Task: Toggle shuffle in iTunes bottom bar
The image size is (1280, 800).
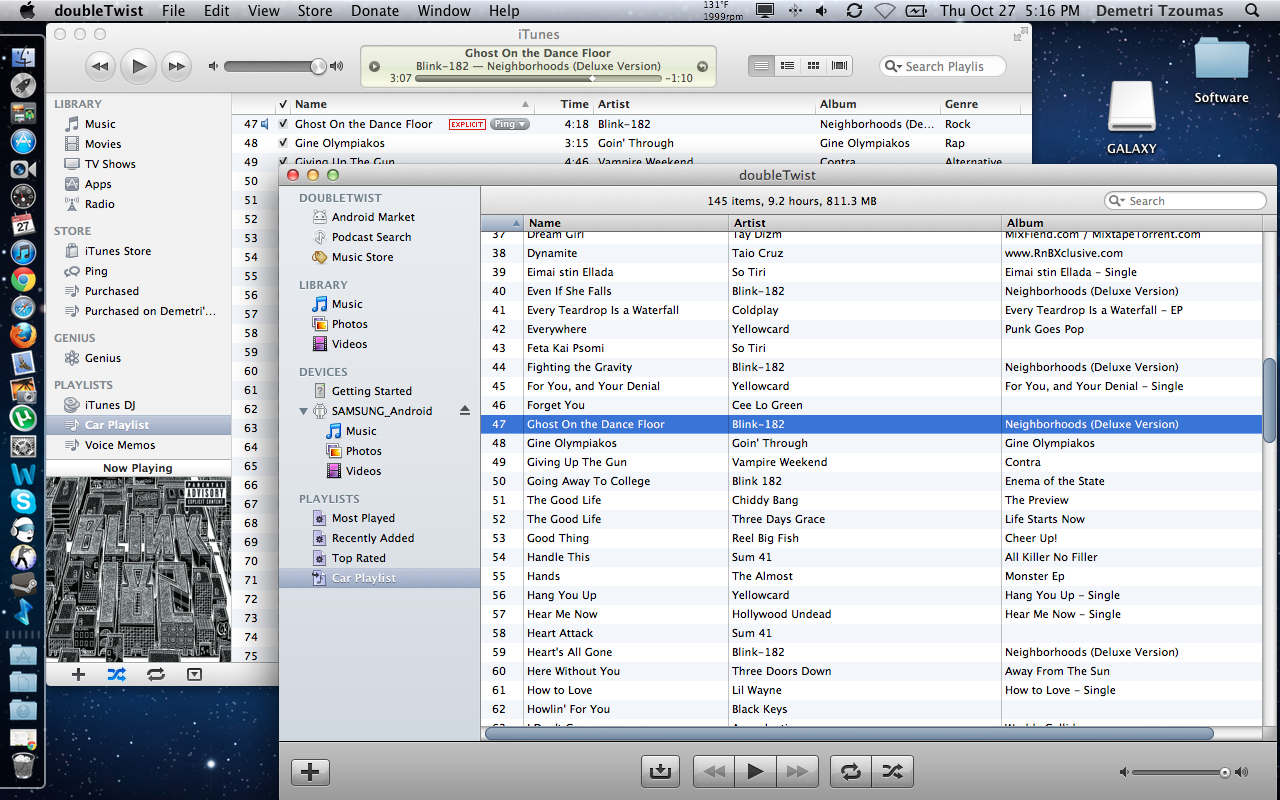Action: pos(117,674)
